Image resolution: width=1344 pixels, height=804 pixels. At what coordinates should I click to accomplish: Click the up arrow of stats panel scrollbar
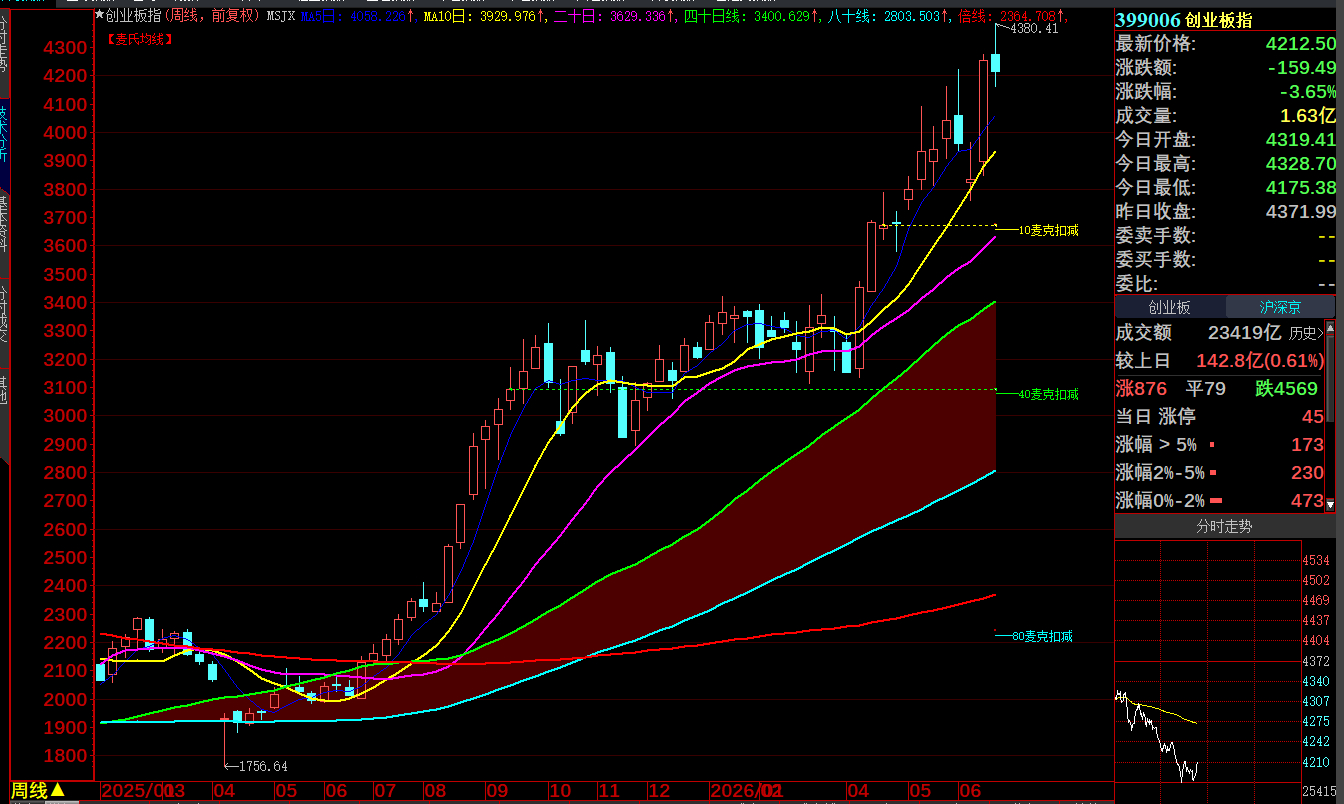1330,327
